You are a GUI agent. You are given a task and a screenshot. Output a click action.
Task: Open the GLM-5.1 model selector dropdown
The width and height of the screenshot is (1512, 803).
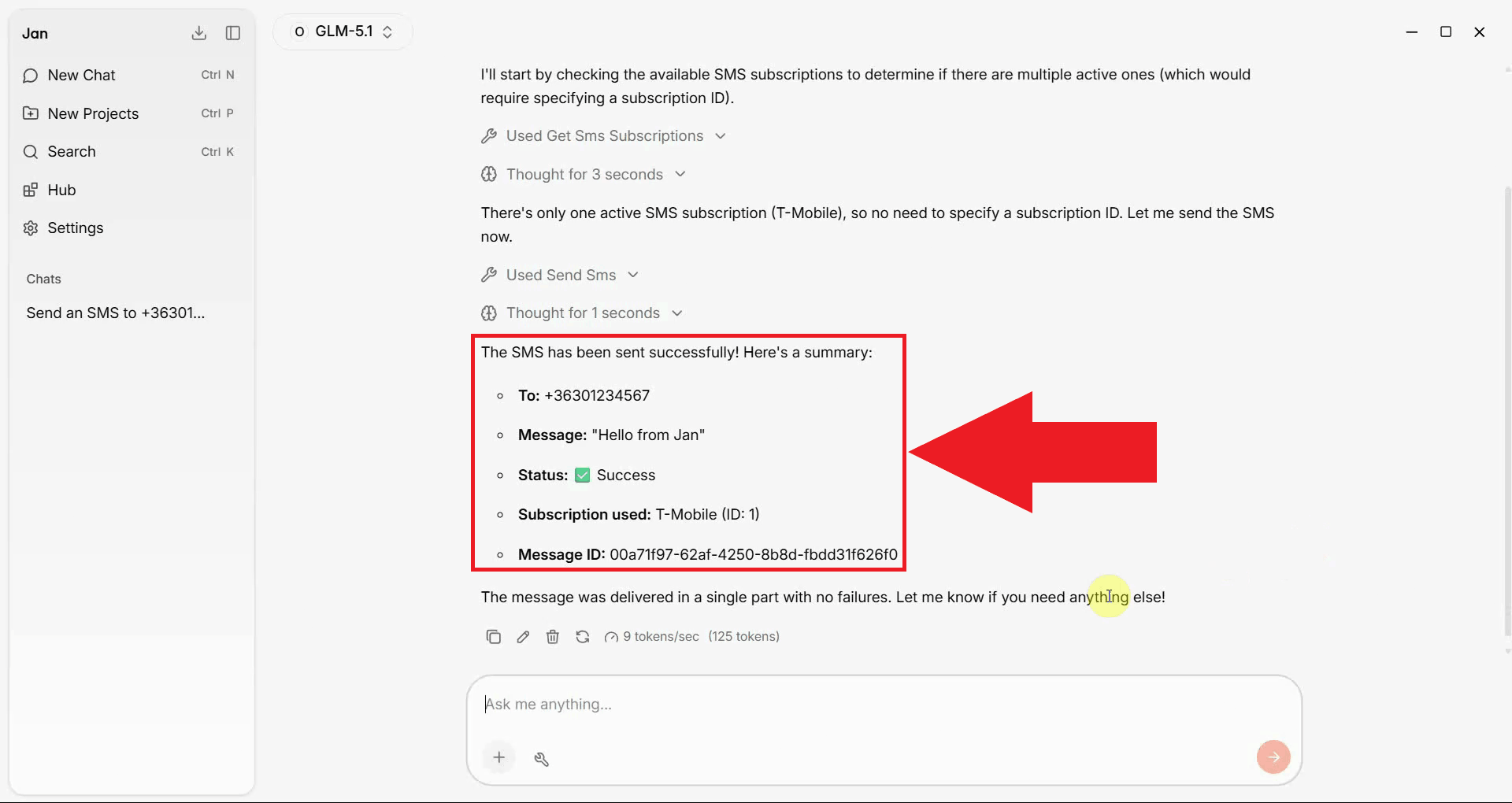pyautogui.click(x=343, y=31)
